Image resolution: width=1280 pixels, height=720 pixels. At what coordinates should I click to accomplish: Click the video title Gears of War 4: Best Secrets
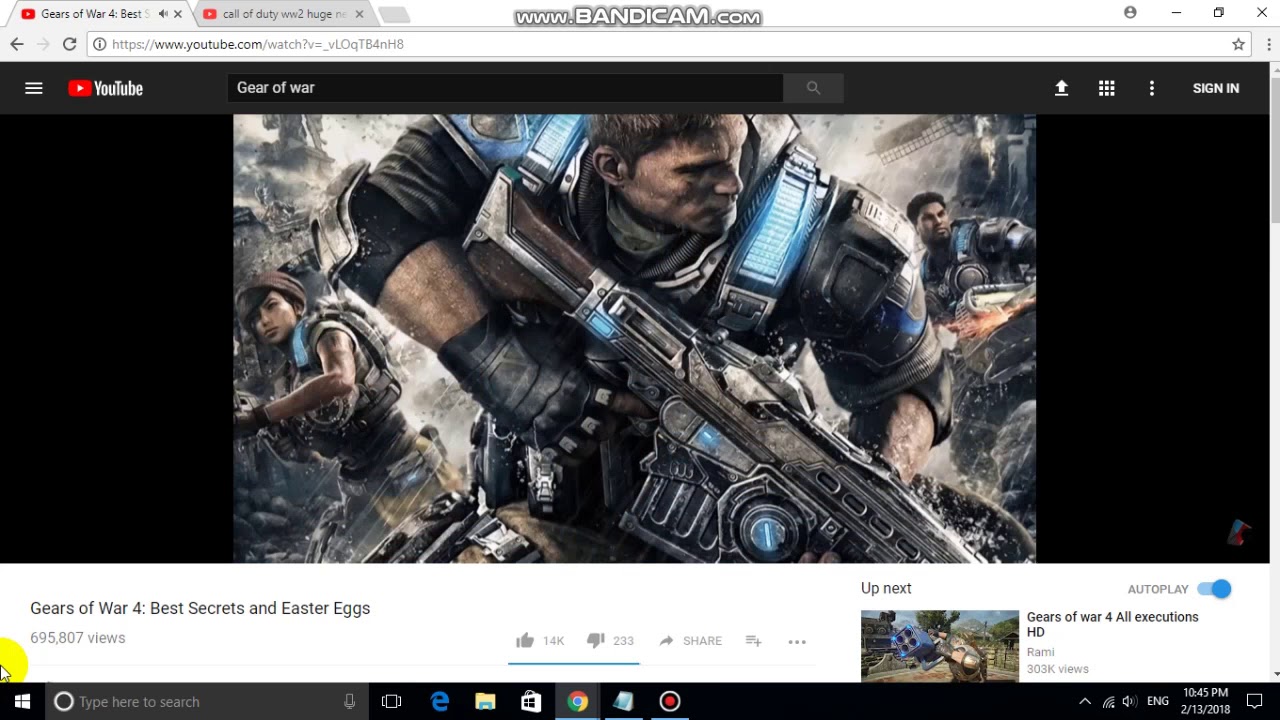point(200,608)
